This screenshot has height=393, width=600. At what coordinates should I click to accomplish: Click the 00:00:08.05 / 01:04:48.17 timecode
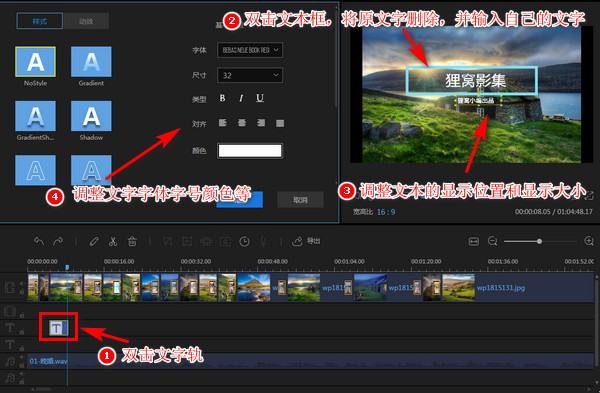point(554,212)
